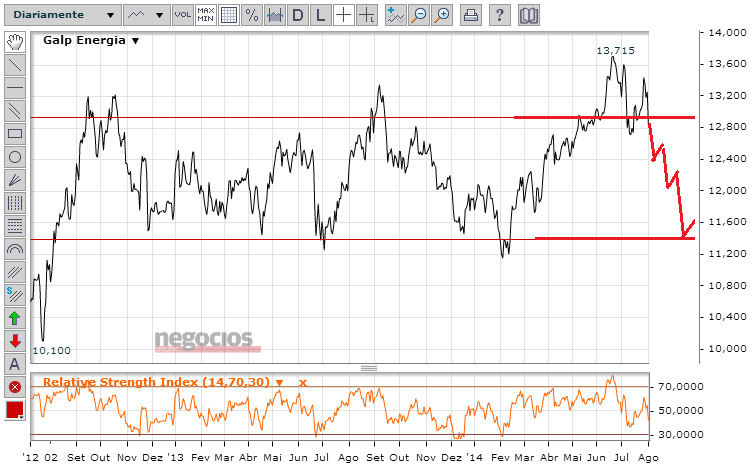Image resolution: width=756 pixels, height=467 pixels.
Task: Select the arcs drawing tool
Action: (x=15, y=249)
